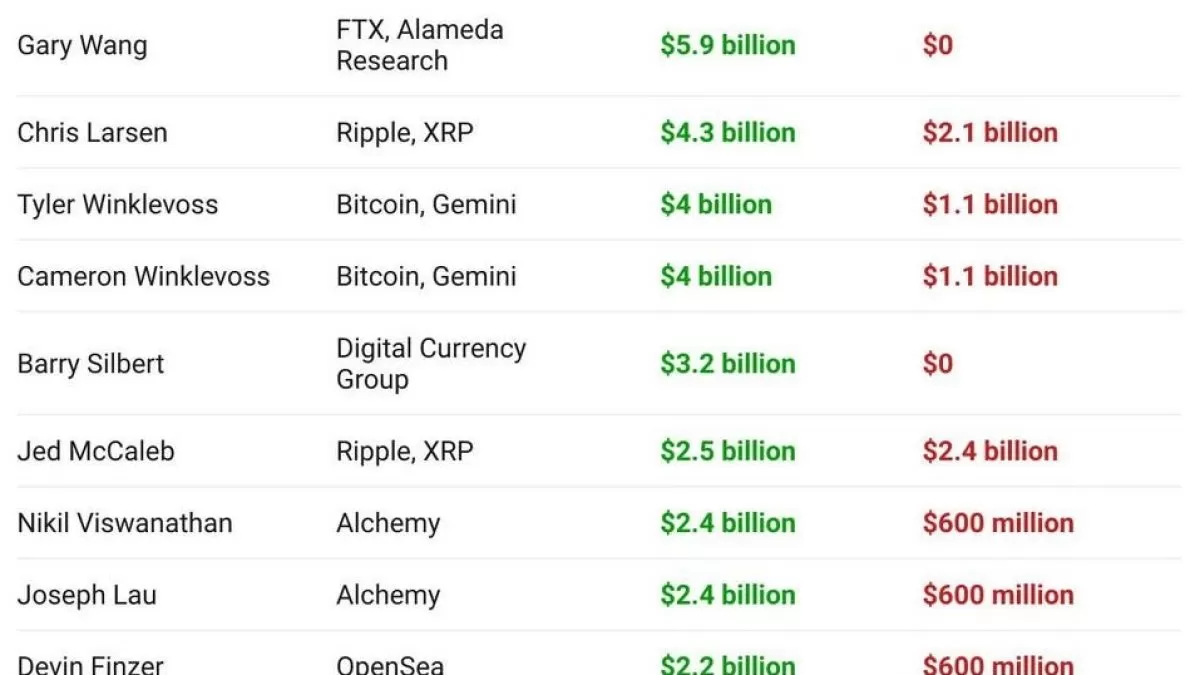This screenshot has height=675, width=1200.
Task: Click Alchemy in Joseph Lau's row
Action: 388,595
